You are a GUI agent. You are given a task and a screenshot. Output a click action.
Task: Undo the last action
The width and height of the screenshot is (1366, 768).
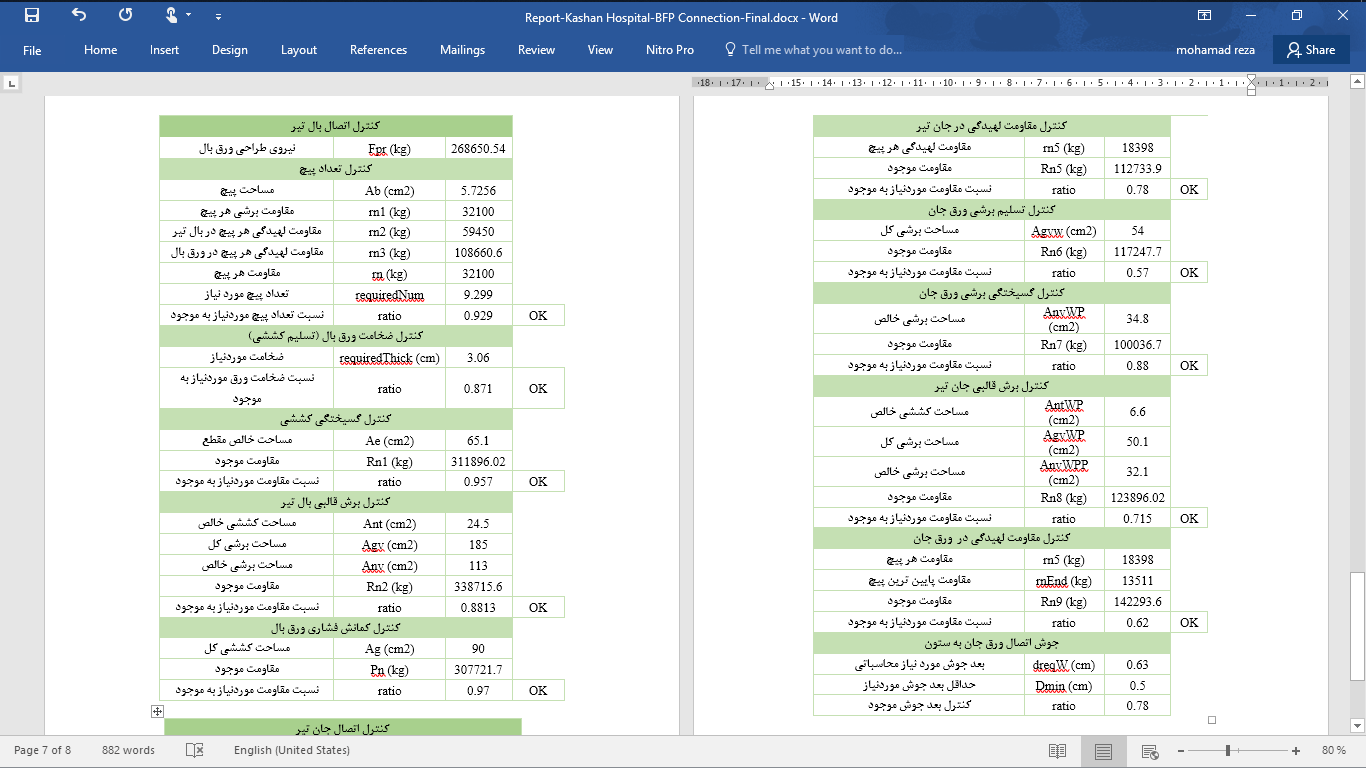pyautogui.click(x=79, y=16)
